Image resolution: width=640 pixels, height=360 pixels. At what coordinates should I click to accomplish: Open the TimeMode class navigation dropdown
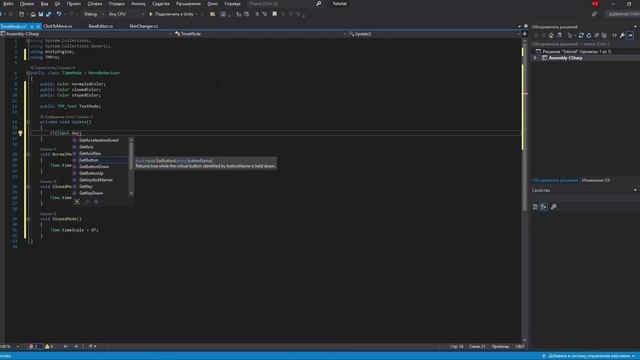pyautogui.click(x=260, y=34)
